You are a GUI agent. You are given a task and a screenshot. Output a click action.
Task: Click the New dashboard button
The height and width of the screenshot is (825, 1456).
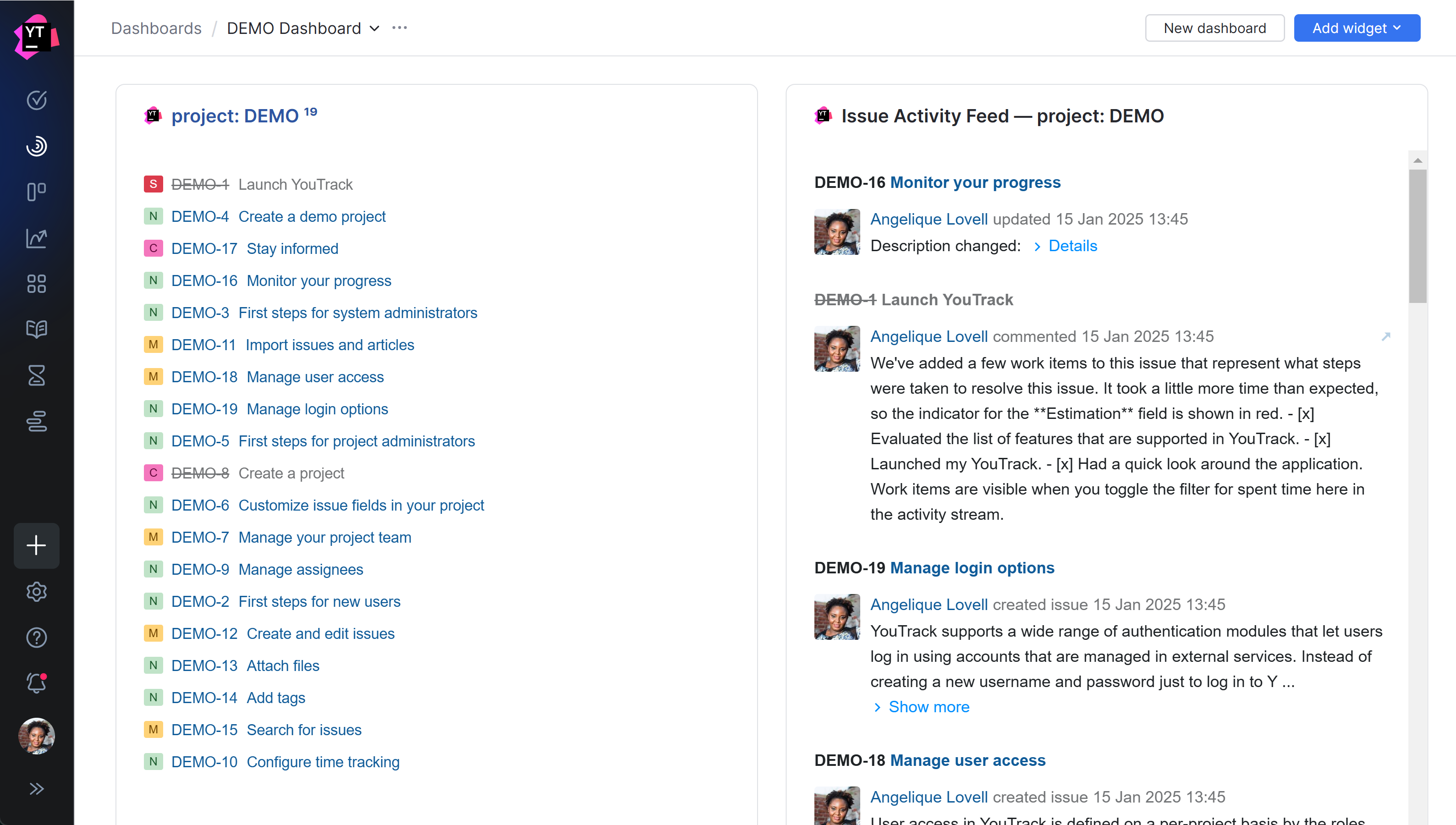coord(1214,28)
